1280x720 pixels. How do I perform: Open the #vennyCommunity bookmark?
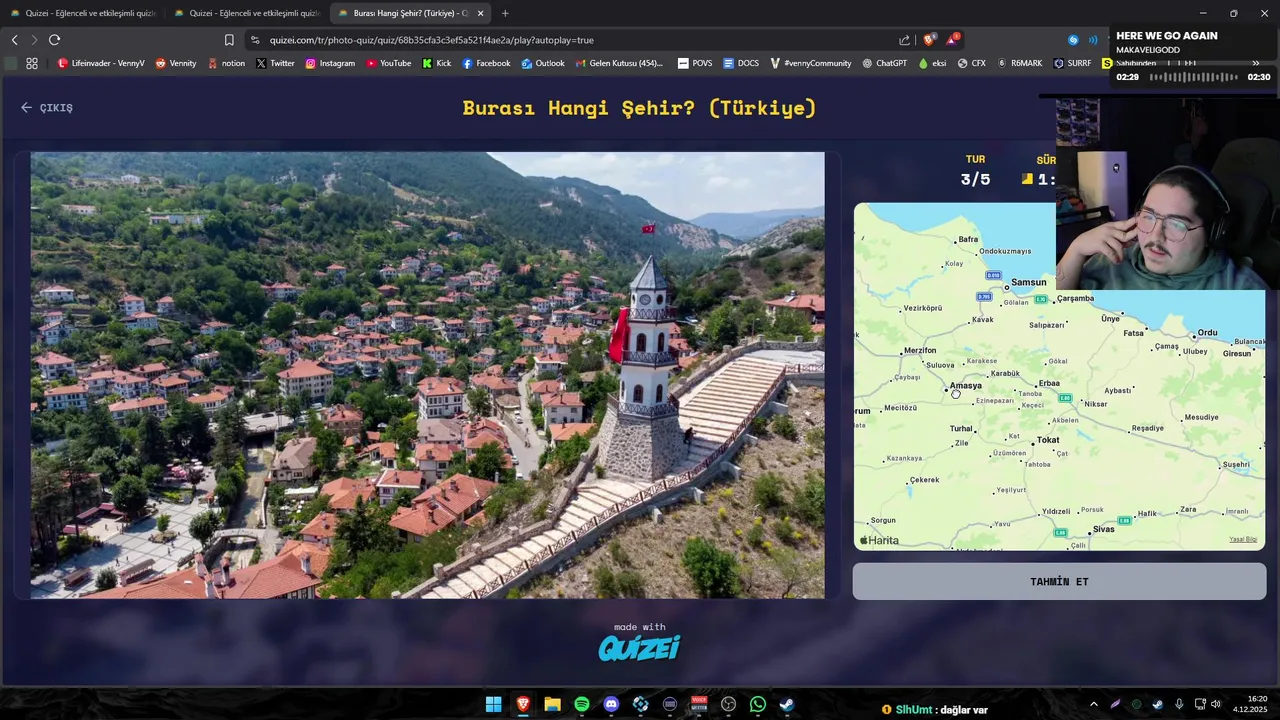coord(811,63)
